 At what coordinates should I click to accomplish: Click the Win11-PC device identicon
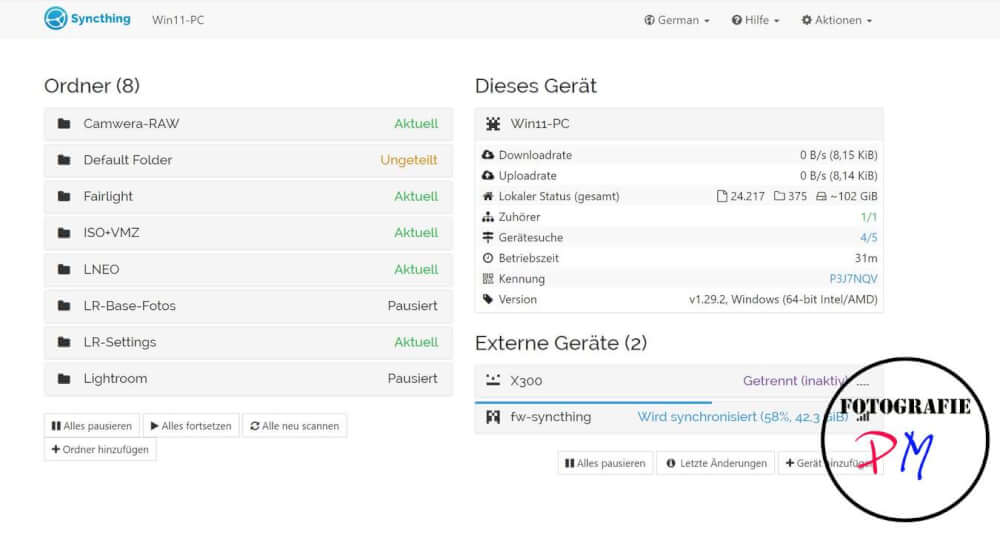pos(493,124)
